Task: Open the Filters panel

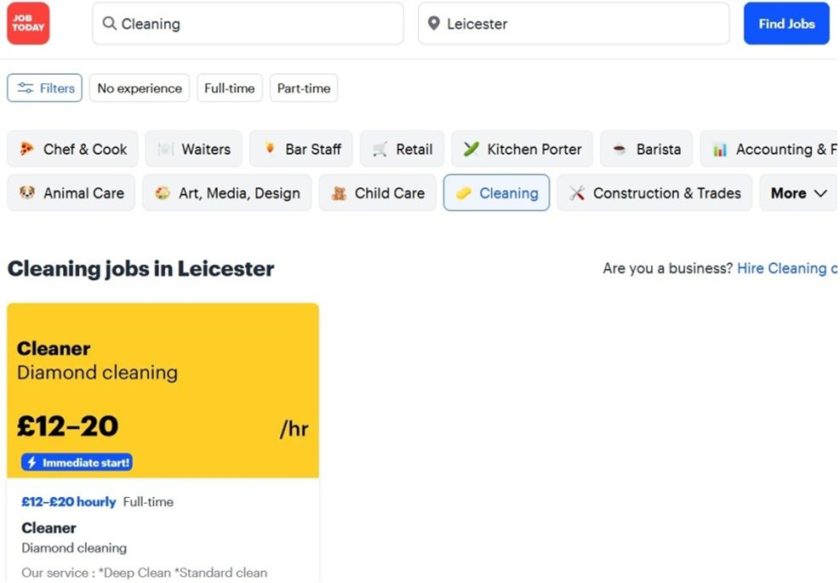Action: (44, 88)
